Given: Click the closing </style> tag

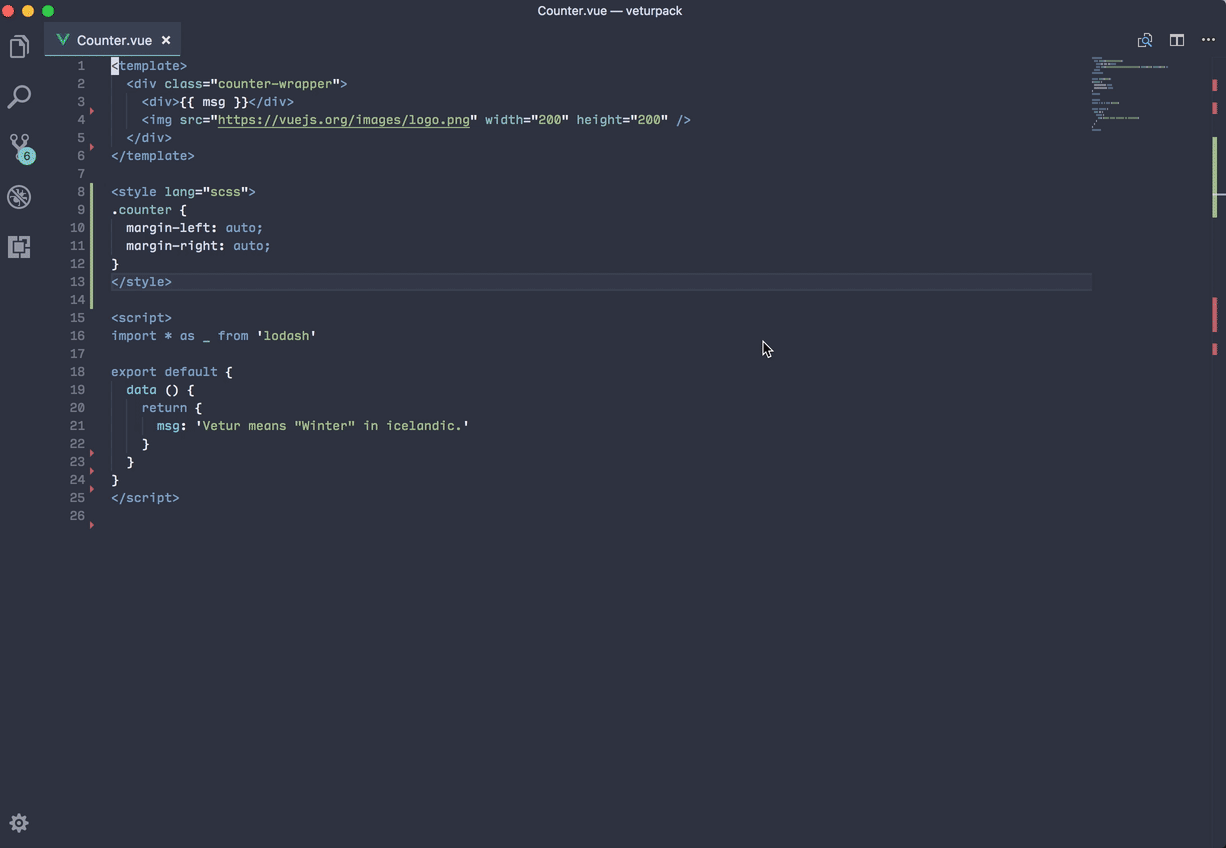Looking at the screenshot, I should tap(141, 282).
